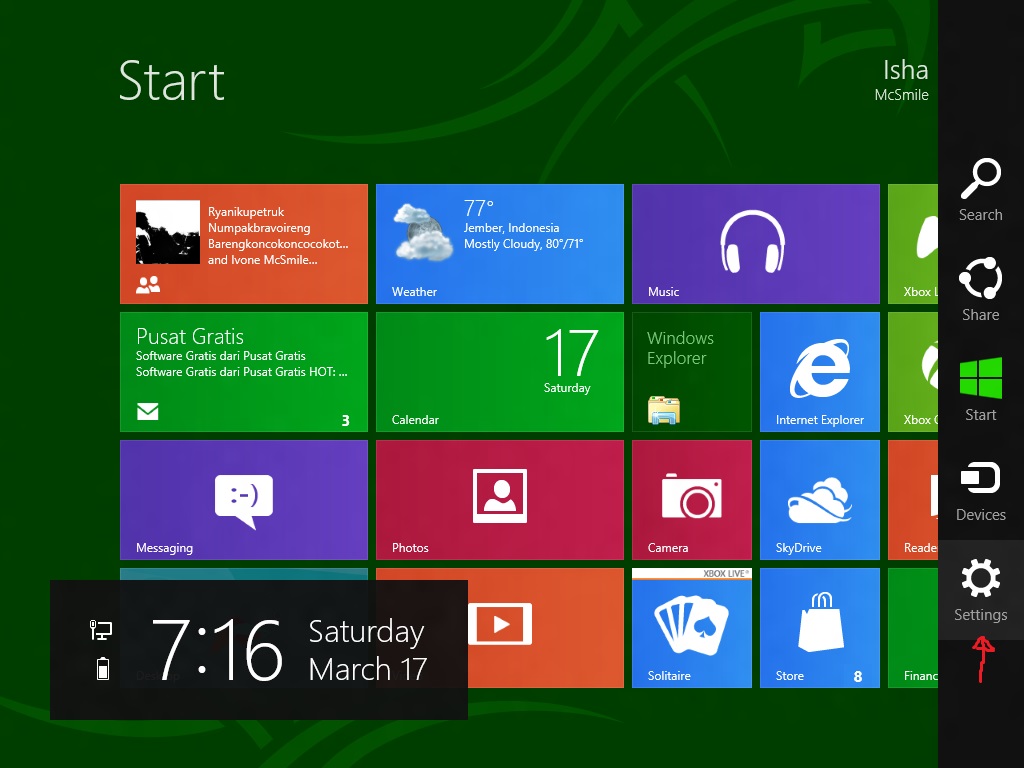Open the Share charm
This screenshot has height=768, width=1024.
pyautogui.click(x=980, y=290)
